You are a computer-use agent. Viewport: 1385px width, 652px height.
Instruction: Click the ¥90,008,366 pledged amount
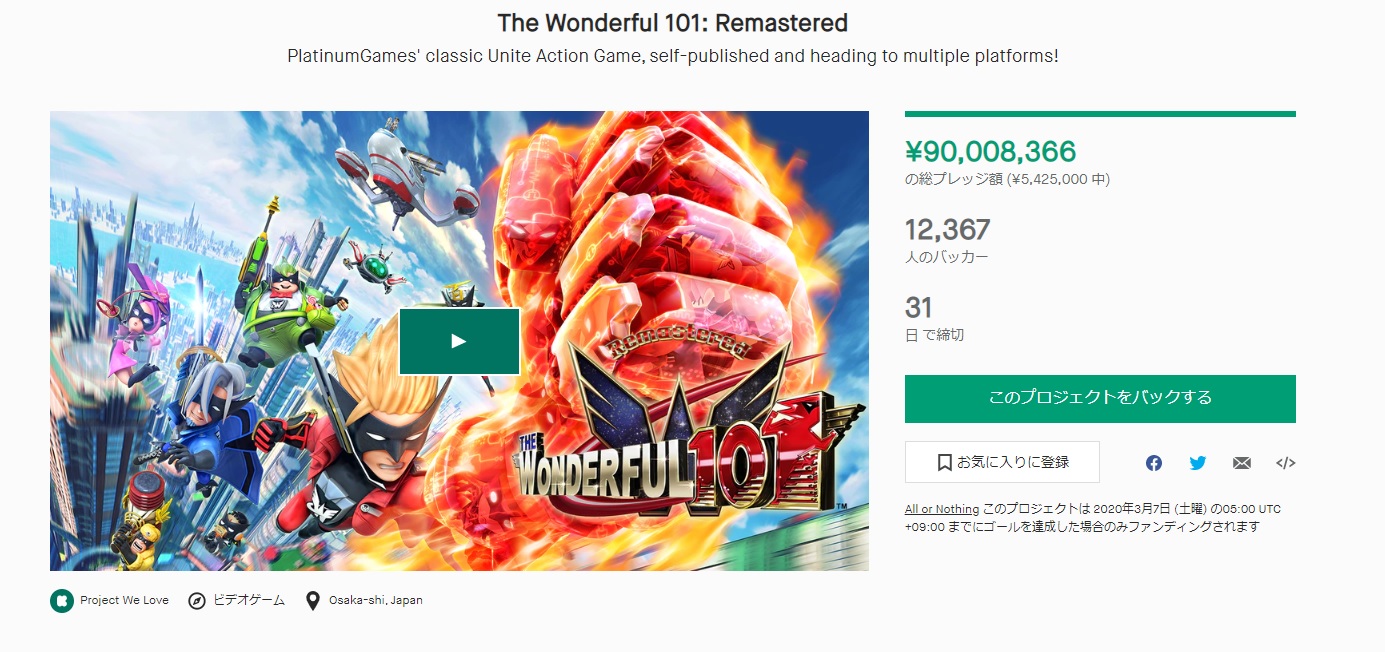[x=990, y=152]
